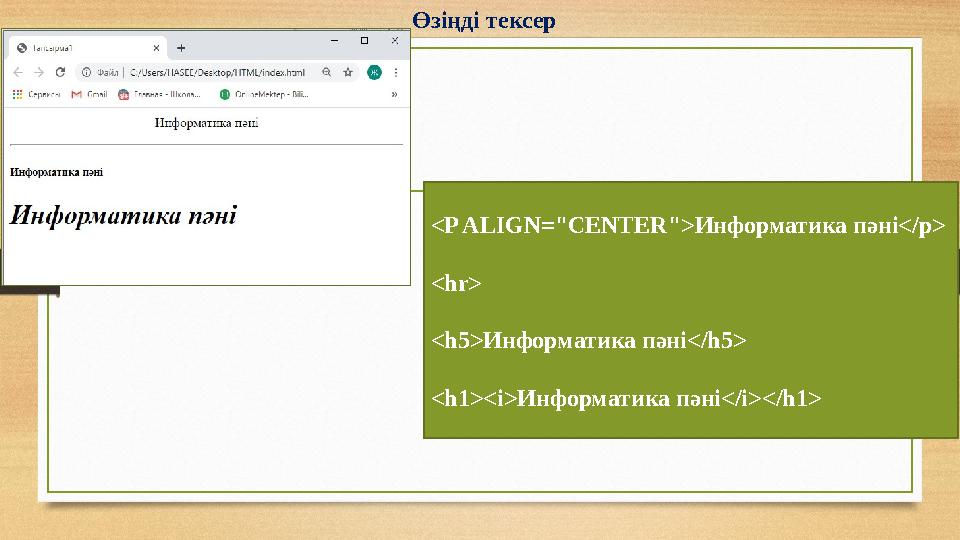Click the <hr> code line
960x540 pixels.
(456, 283)
